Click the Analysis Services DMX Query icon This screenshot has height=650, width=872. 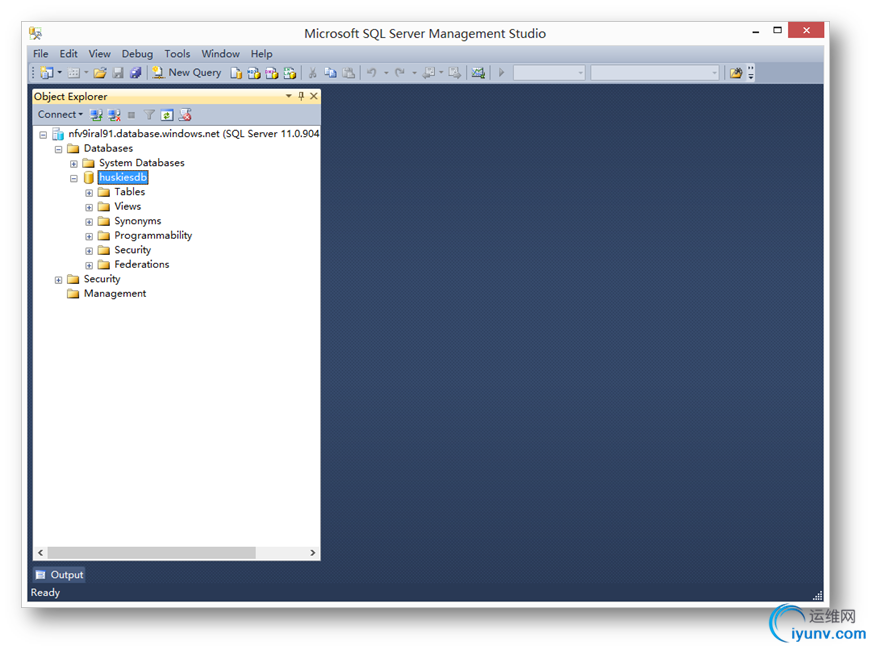(272, 73)
